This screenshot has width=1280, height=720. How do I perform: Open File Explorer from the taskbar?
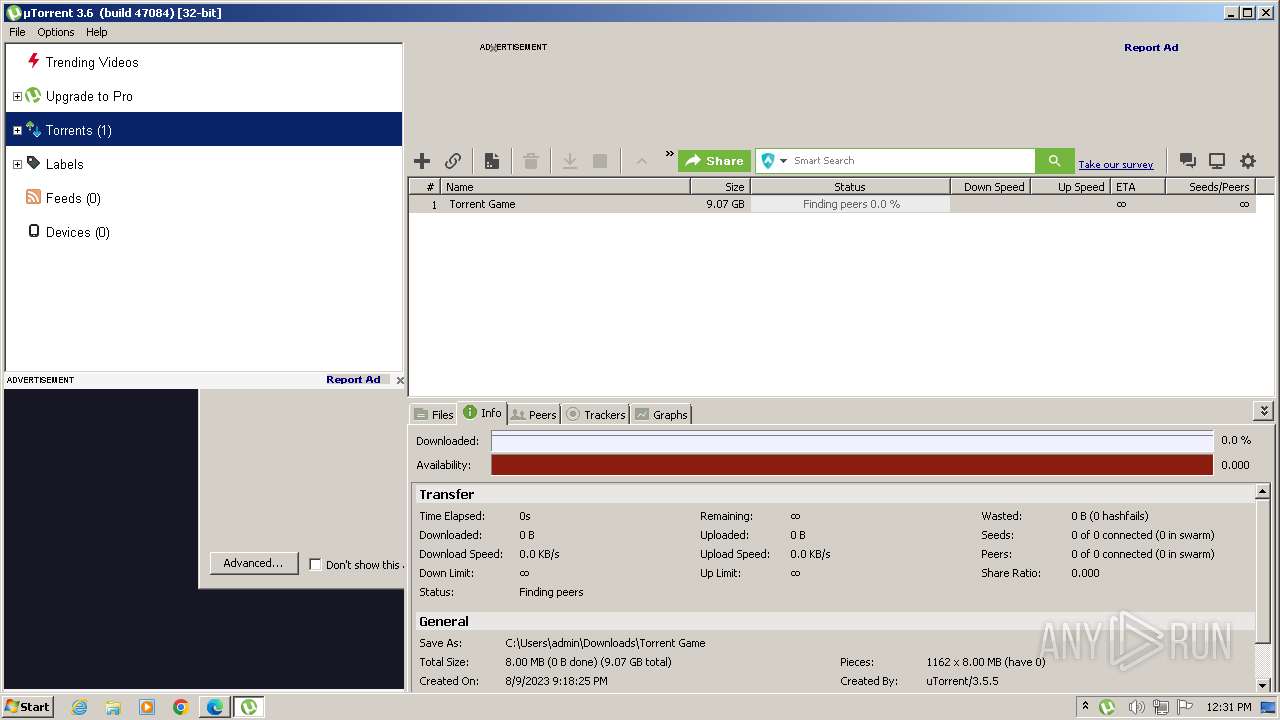pyautogui.click(x=113, y=707)
